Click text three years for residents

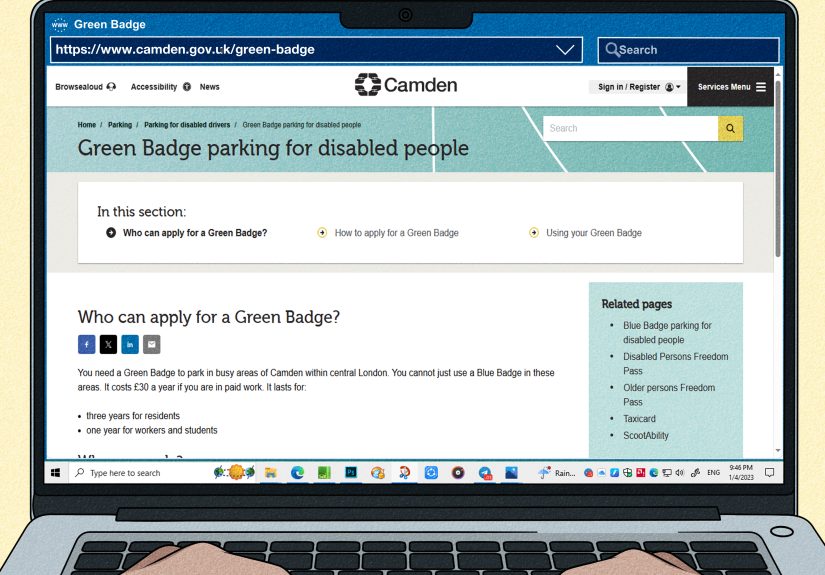click(x=133, y=416)
